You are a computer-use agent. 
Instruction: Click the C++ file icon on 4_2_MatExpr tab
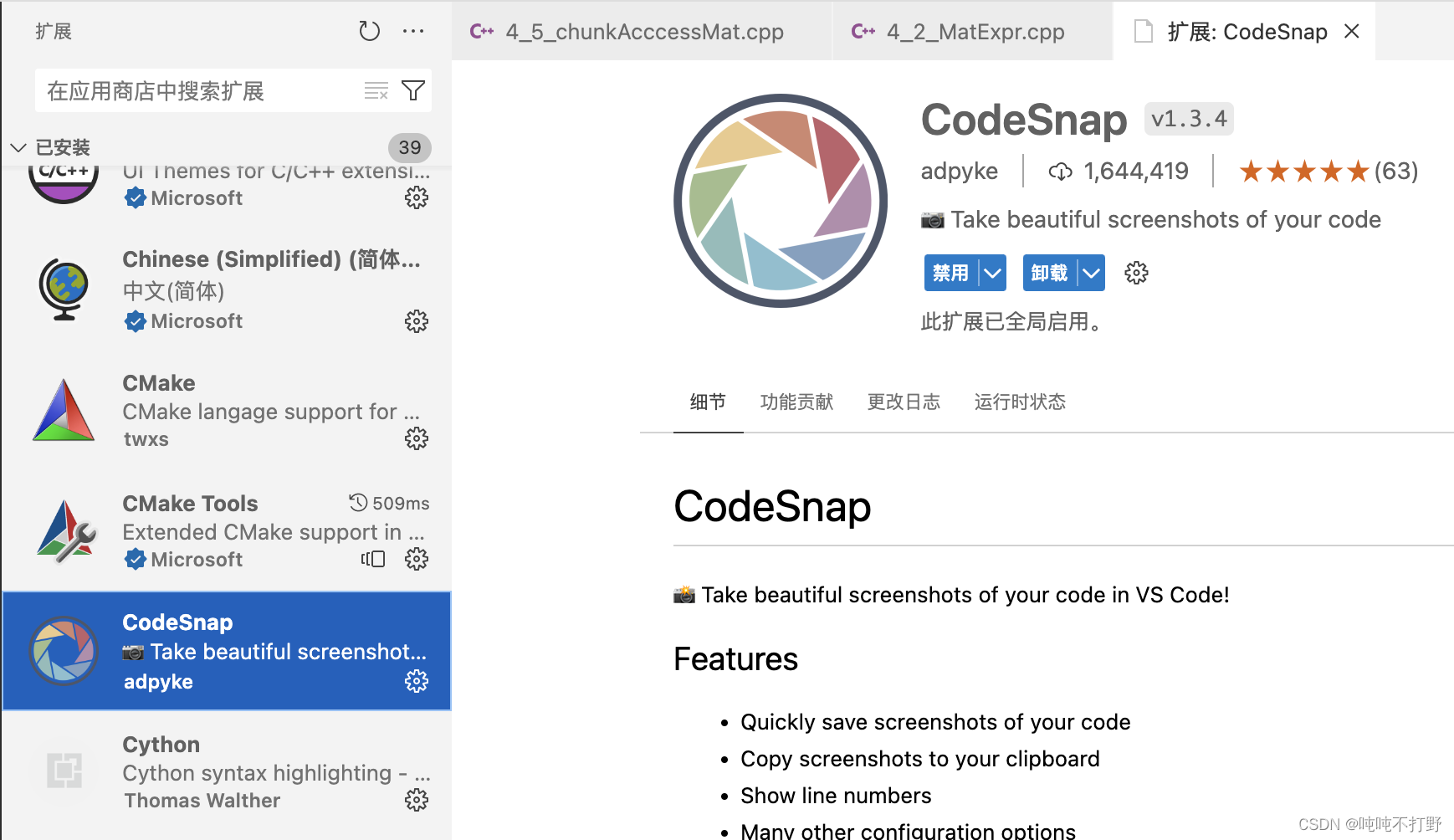point(863,32)
